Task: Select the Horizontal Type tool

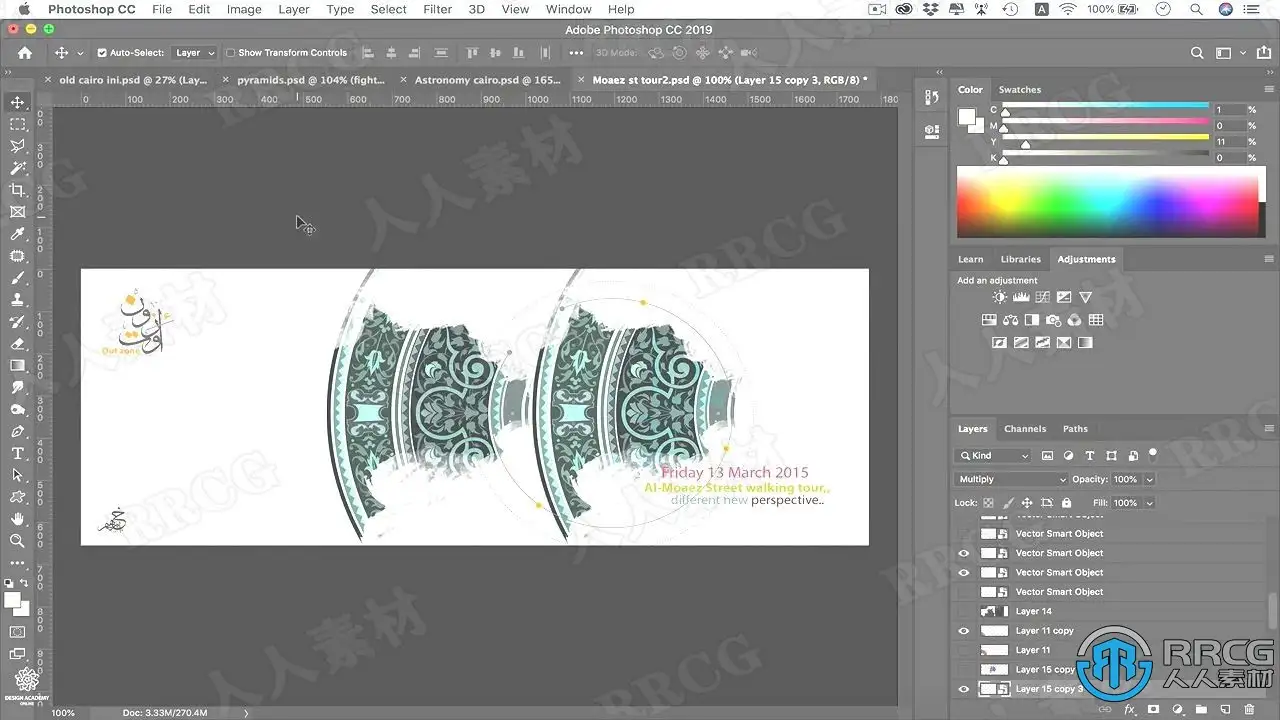Action: (x=18, y=454)
